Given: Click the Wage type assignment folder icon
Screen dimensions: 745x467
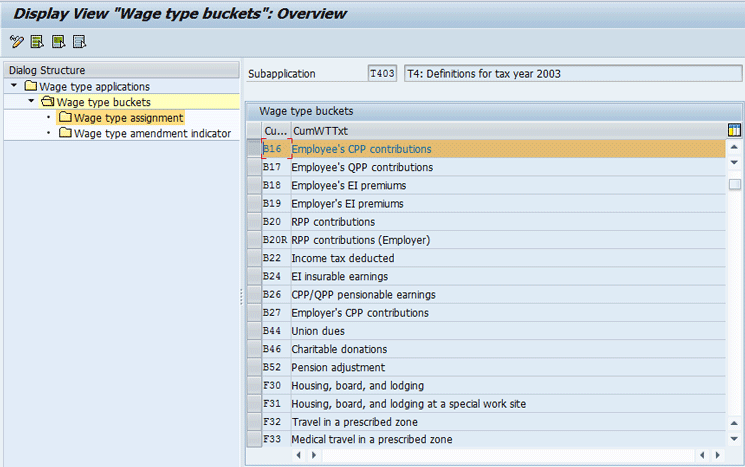Looking at the screenshot, I should pos(66,118).
